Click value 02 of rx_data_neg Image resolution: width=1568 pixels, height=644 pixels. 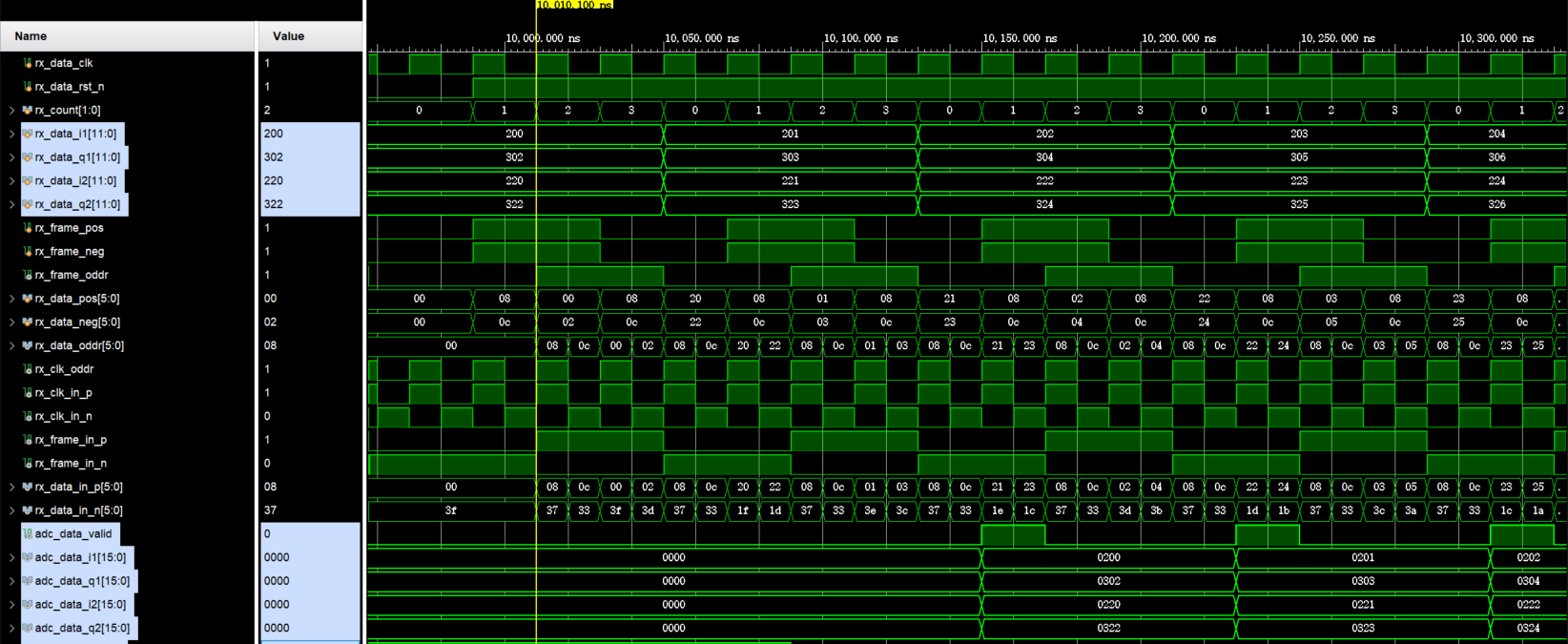(271, 322)
